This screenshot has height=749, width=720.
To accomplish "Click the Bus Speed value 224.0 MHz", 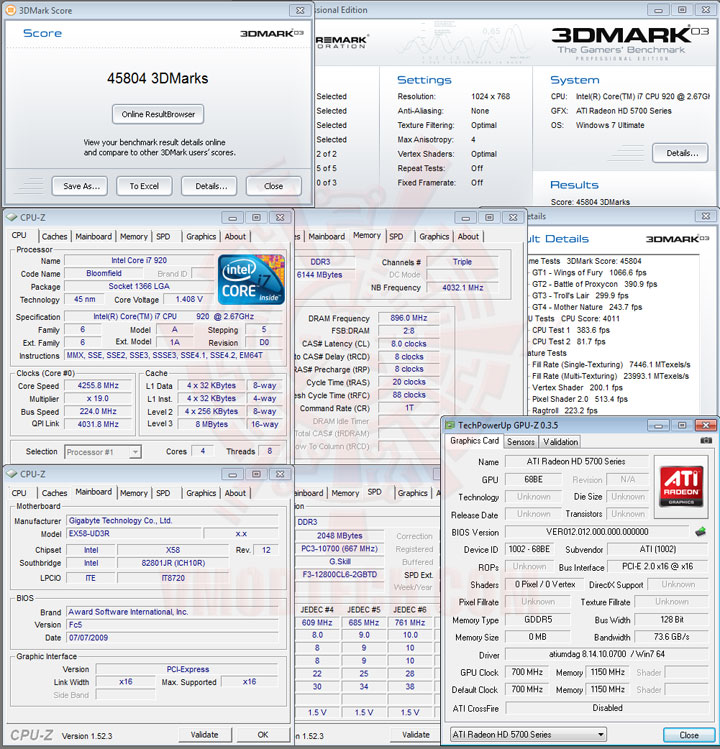I will pos(98,411).
